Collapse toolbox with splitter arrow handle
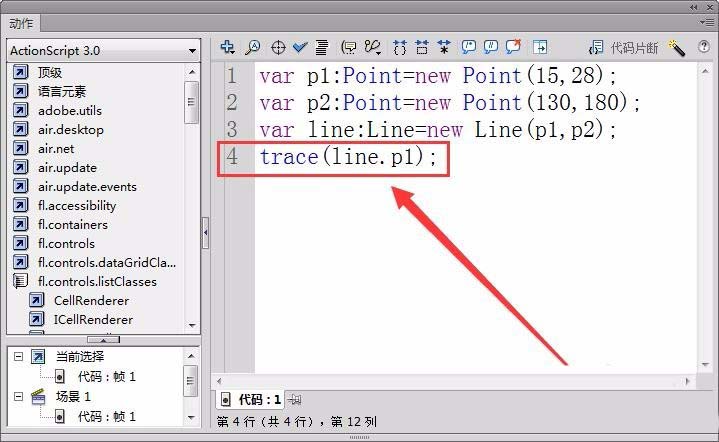This screenshot has width=719, height=442. (205, 233)
